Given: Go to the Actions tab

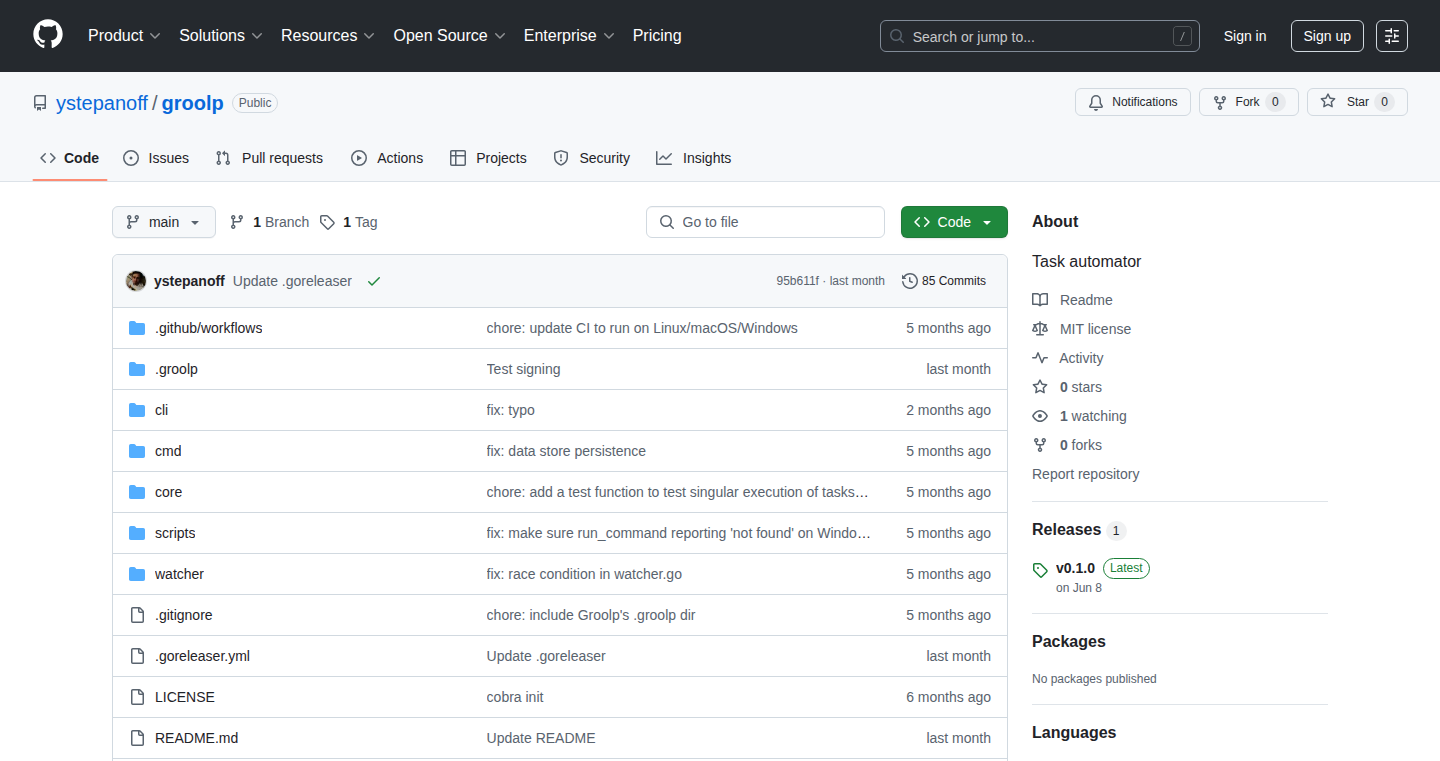Looking at the screenshot, I should click(387, 158).
